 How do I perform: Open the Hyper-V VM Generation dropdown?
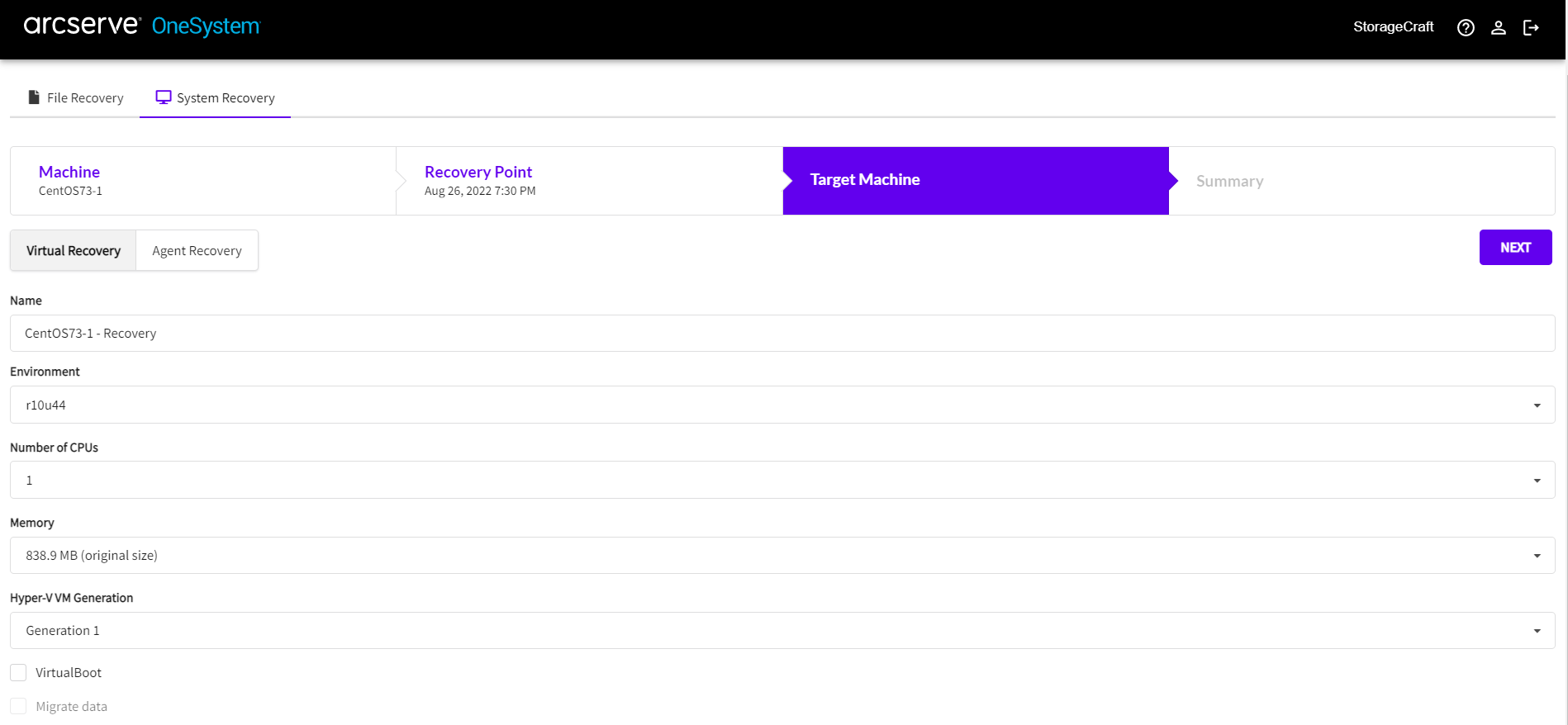click(x=782, y=631)
